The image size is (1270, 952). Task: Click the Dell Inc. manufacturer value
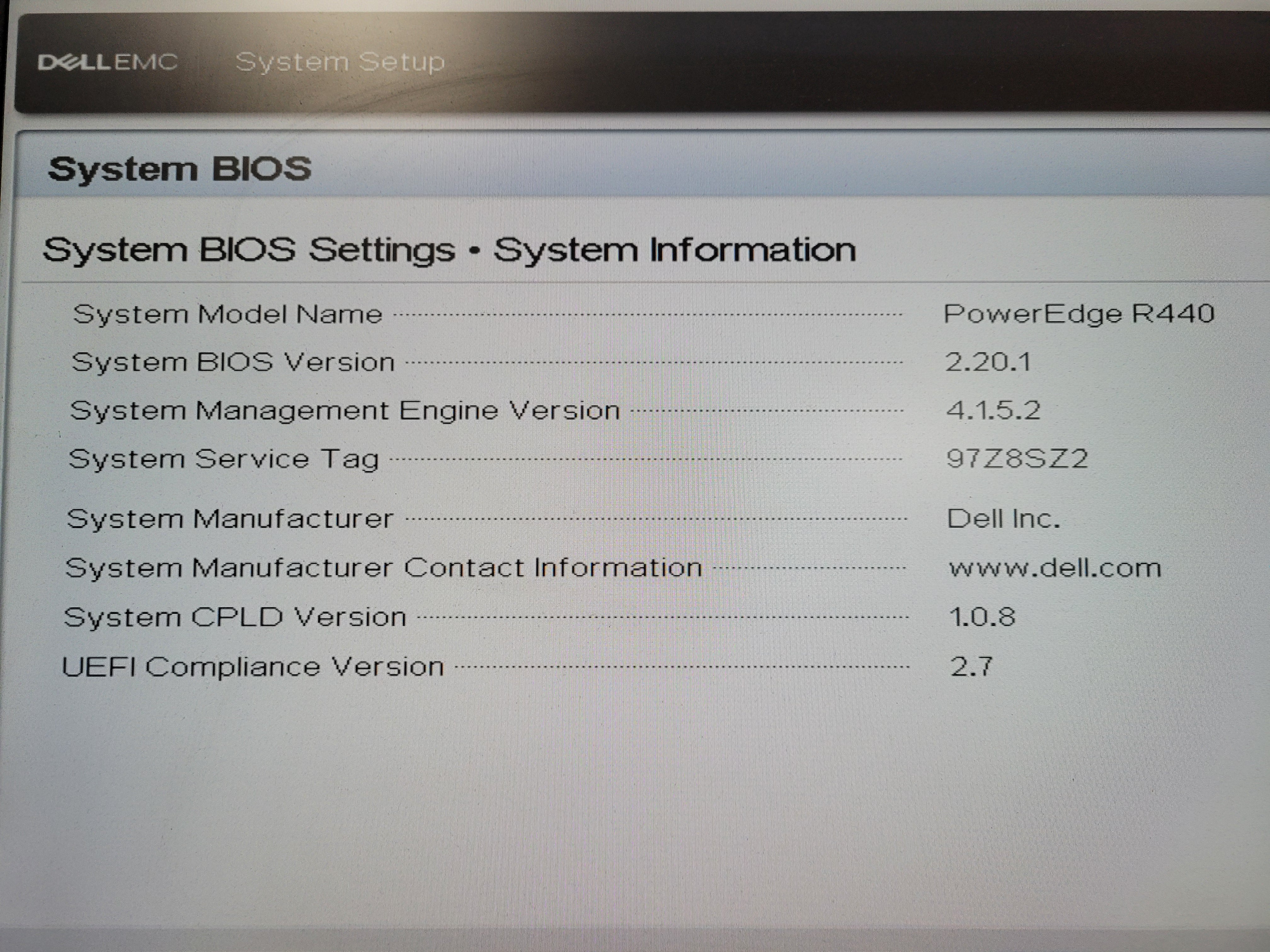1003,519
